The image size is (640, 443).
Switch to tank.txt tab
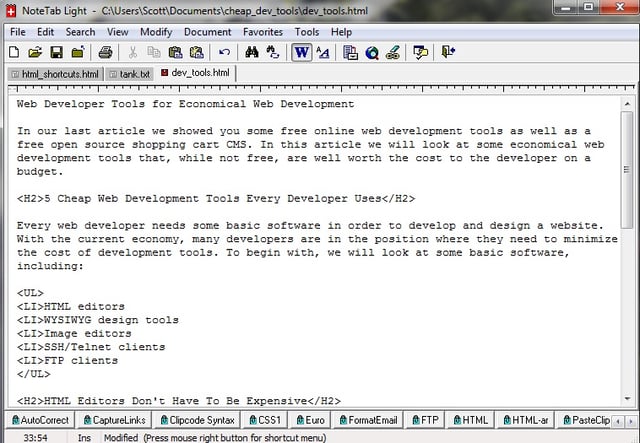tap(130, 74)
